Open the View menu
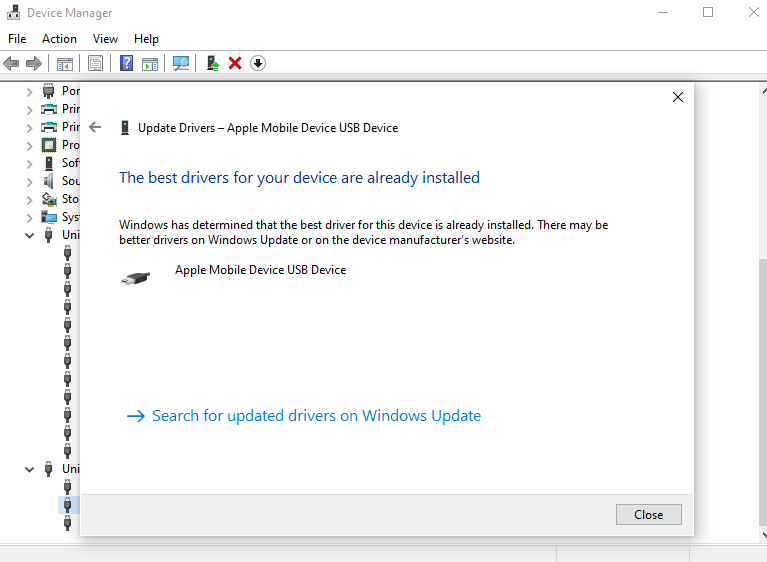The image size is (767, 562). [105, 39]
